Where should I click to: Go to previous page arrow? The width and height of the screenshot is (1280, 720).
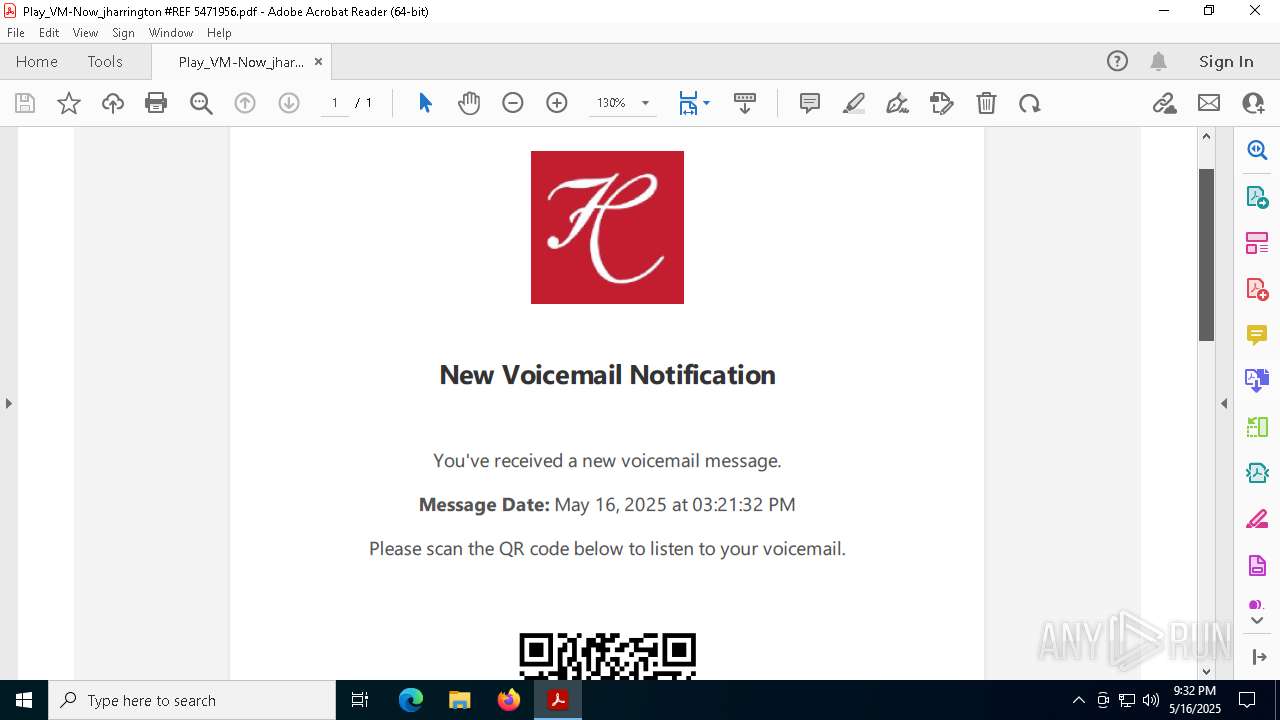(x=245, y=103)
